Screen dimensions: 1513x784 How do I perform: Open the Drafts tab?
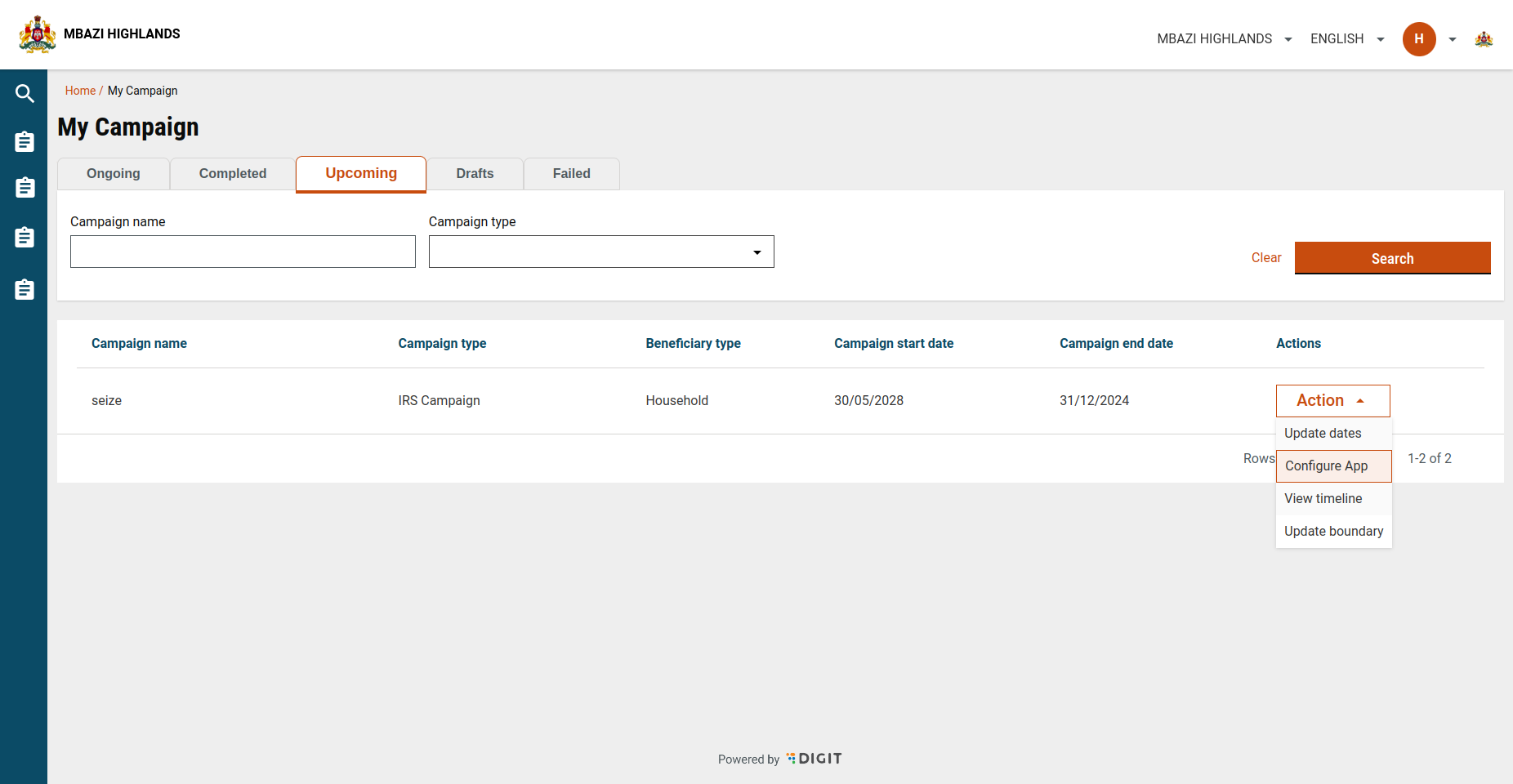coord(475,174)
